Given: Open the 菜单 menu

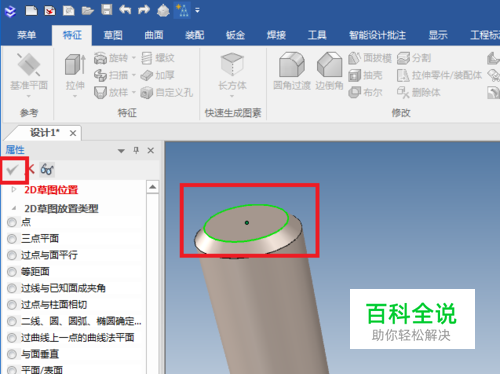Looking at the screenshot, I should point(27,35).
